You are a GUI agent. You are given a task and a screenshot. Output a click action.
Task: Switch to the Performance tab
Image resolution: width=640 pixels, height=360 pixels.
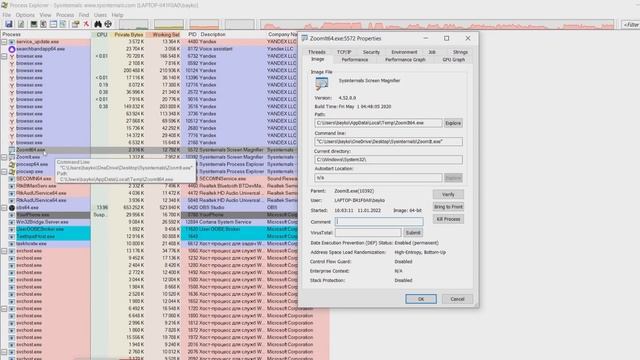pyautogui.click(x=355, y=60)
